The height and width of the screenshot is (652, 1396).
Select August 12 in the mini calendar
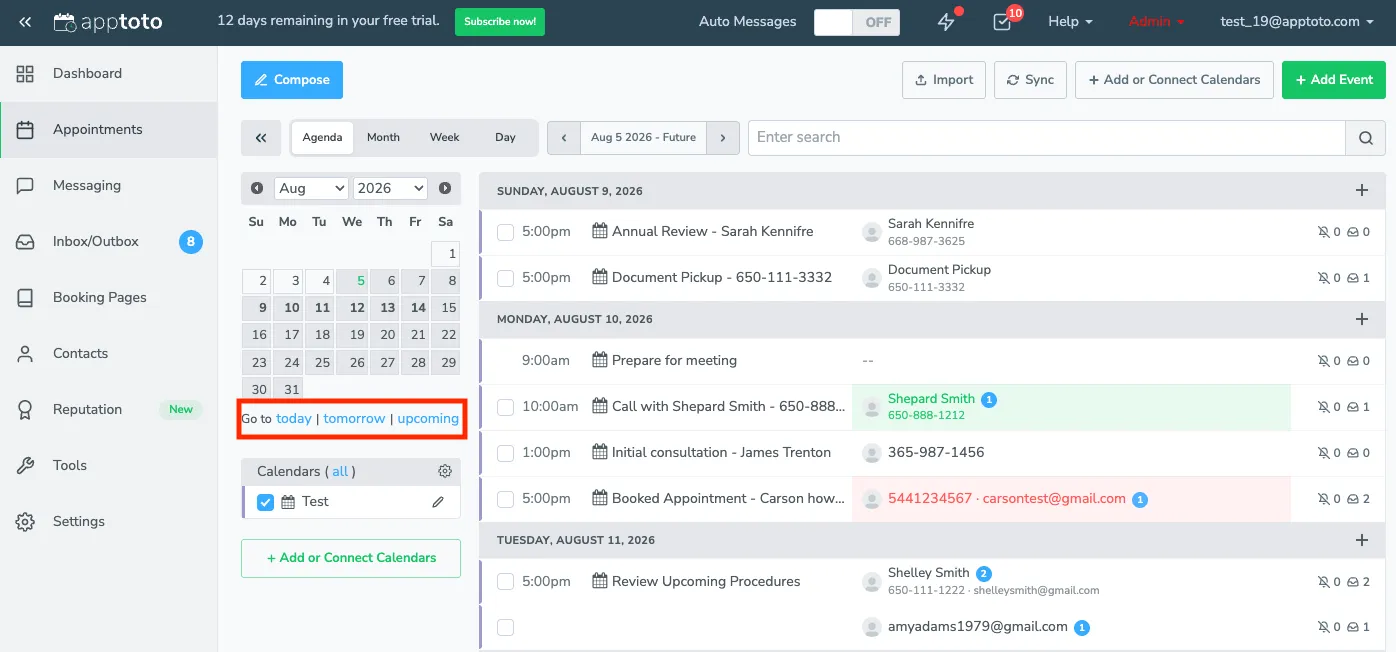click(x=352, y=308)
